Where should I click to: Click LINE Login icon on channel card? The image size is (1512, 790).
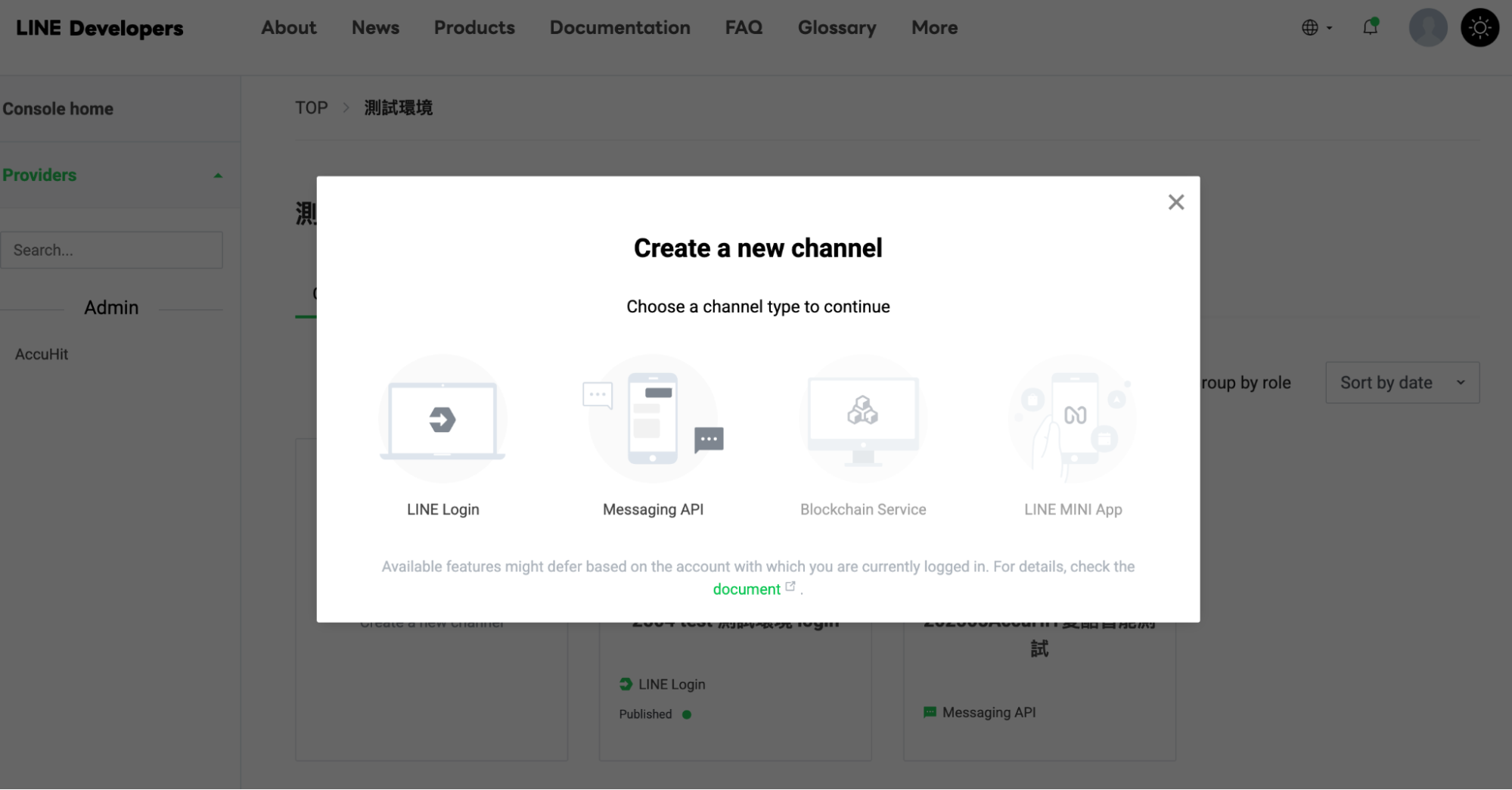pos(626,684)
